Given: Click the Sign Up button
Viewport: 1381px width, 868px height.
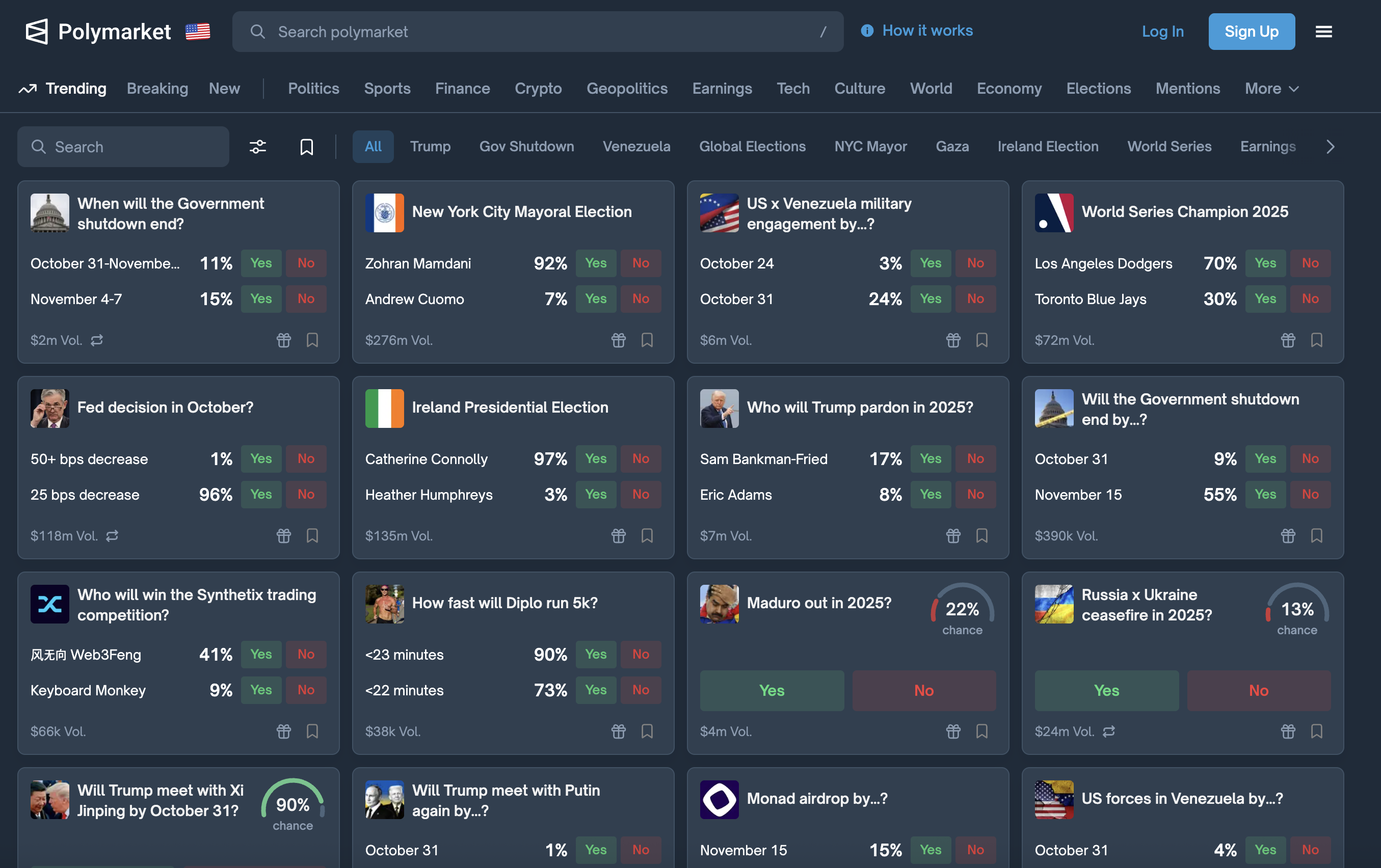Looking at the screenshot, I should coord(1251,32).
